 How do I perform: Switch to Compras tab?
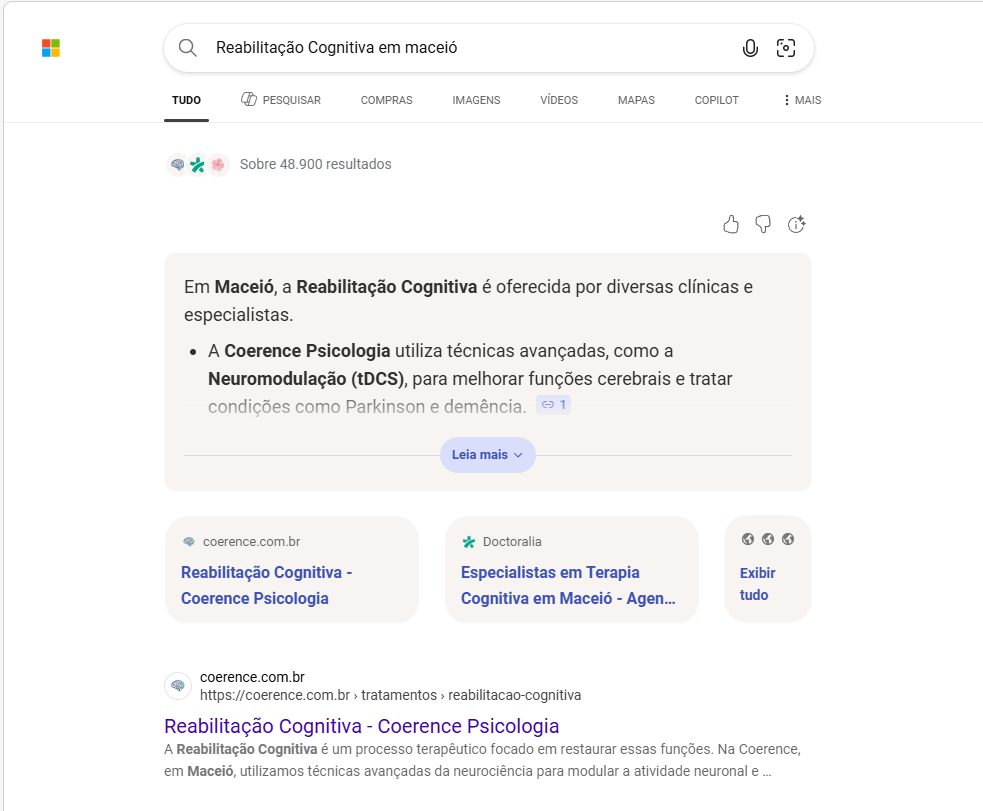(386, 100)
